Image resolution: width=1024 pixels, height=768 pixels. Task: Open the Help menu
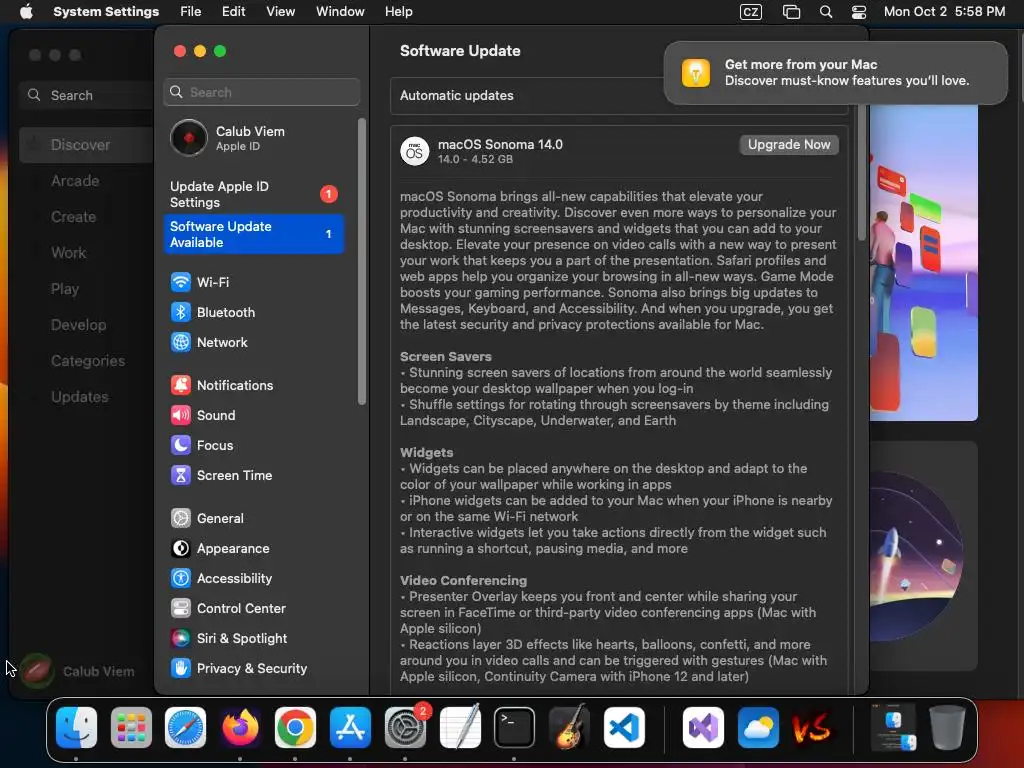point(398,12)
